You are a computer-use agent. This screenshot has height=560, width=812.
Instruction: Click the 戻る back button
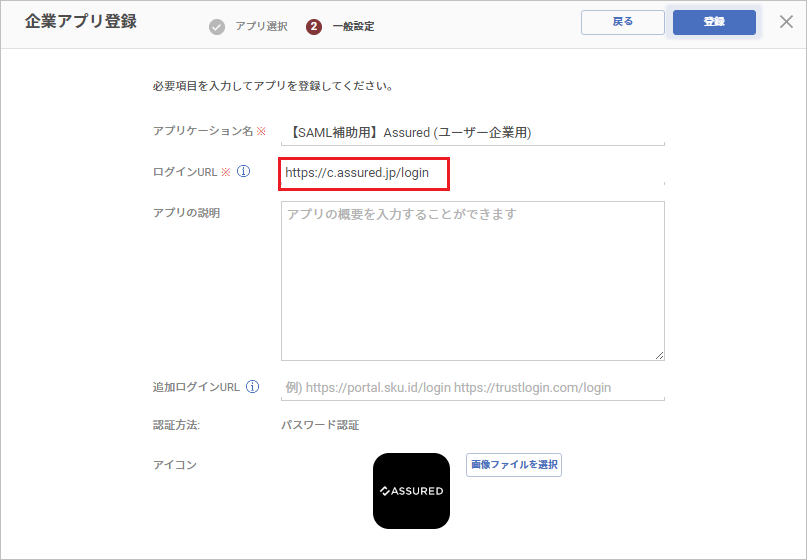click(x=622, y=22)
